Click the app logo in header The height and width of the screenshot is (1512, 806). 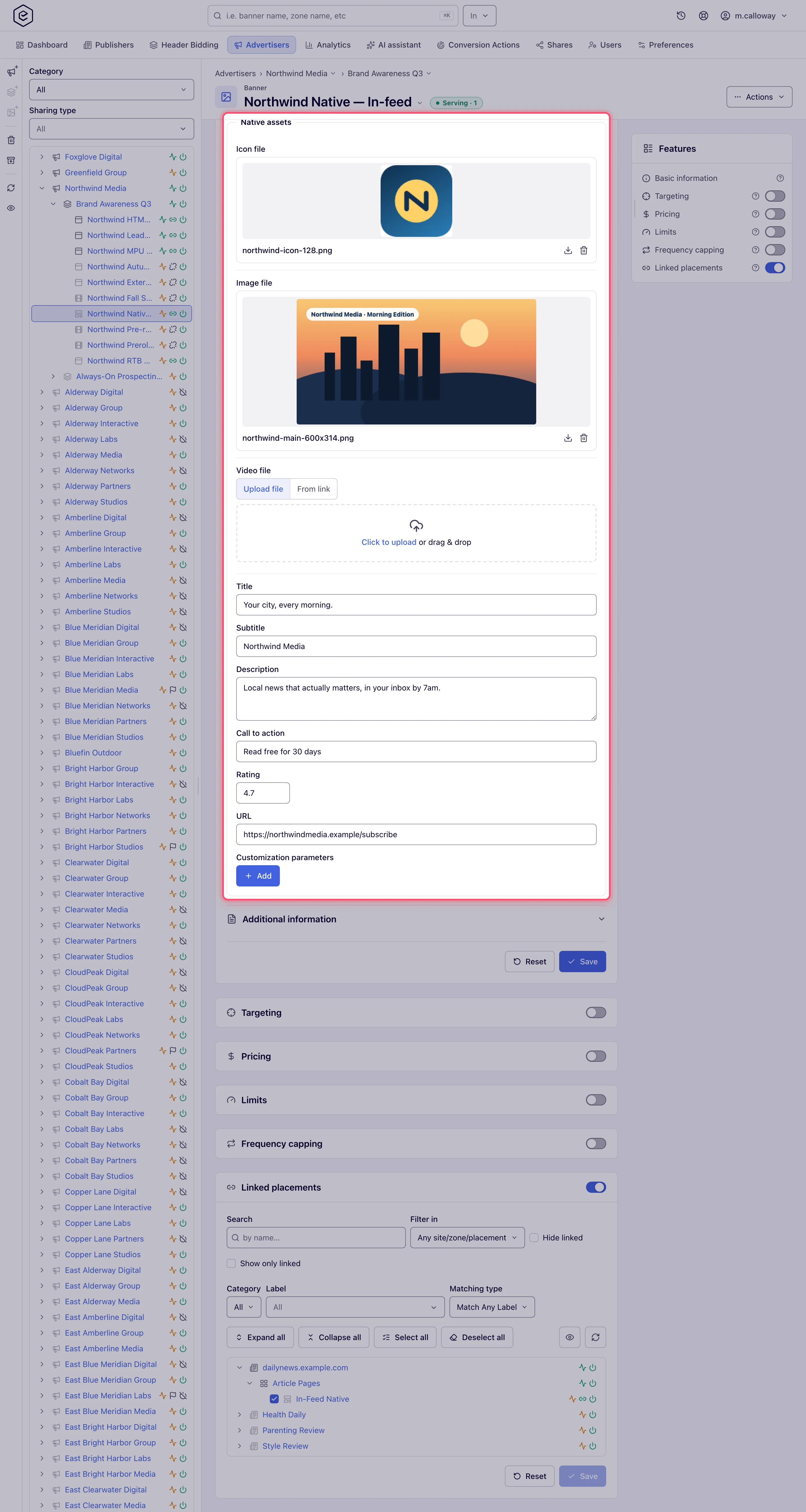(23, 15)
